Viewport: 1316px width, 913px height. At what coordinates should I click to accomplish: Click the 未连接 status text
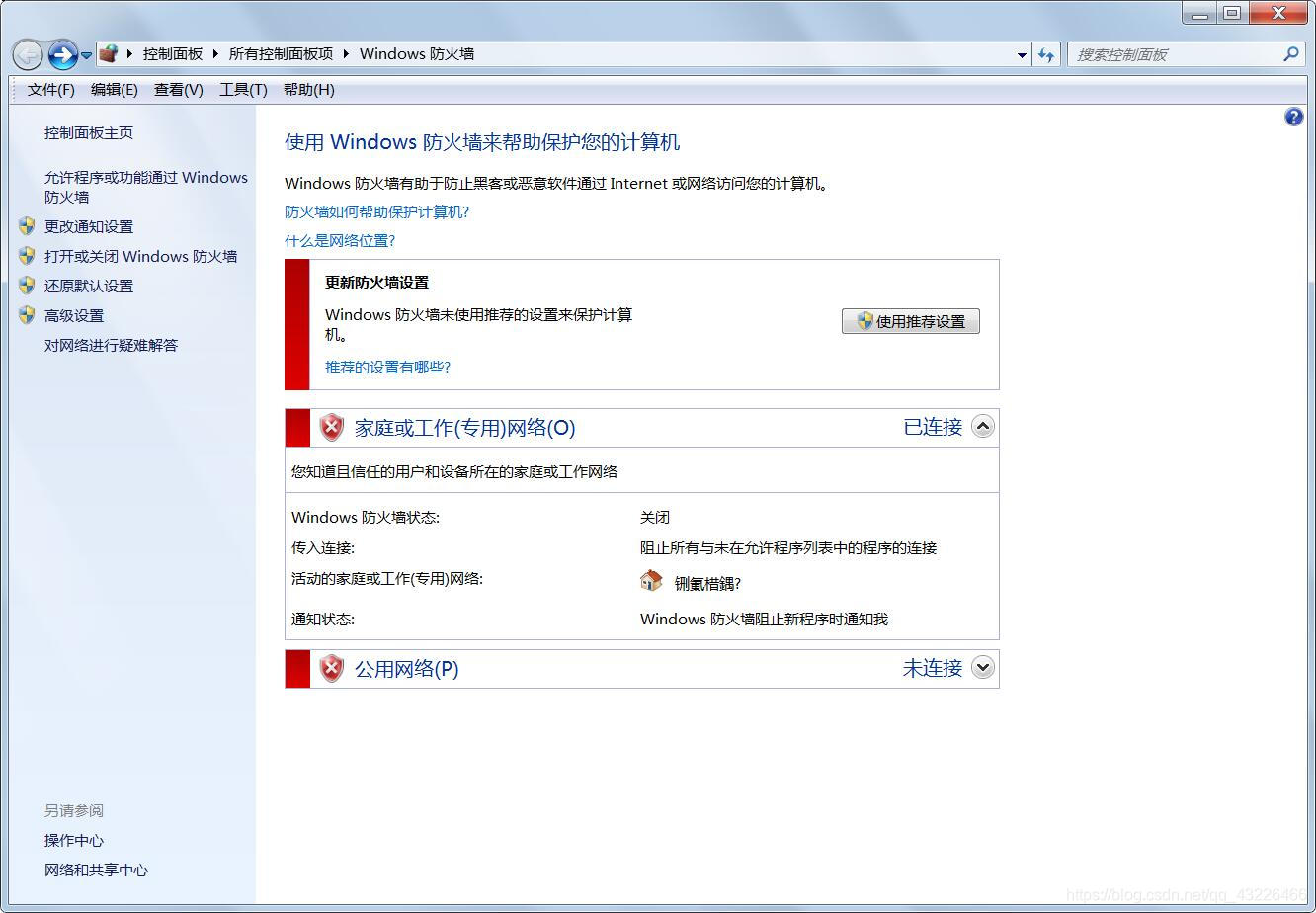click(x=933, y=668)
